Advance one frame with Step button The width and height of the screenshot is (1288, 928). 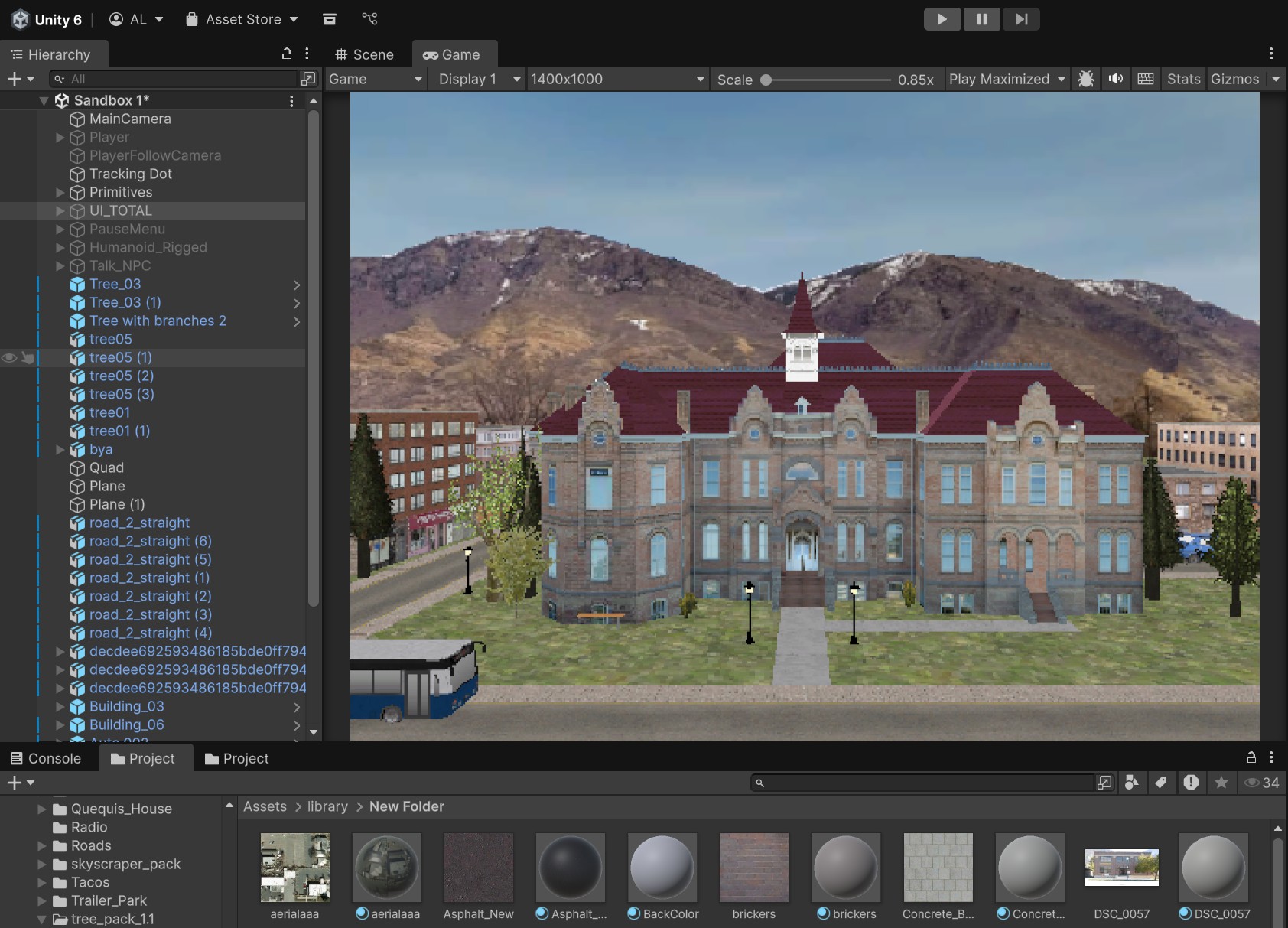(x=1021, y=19)
